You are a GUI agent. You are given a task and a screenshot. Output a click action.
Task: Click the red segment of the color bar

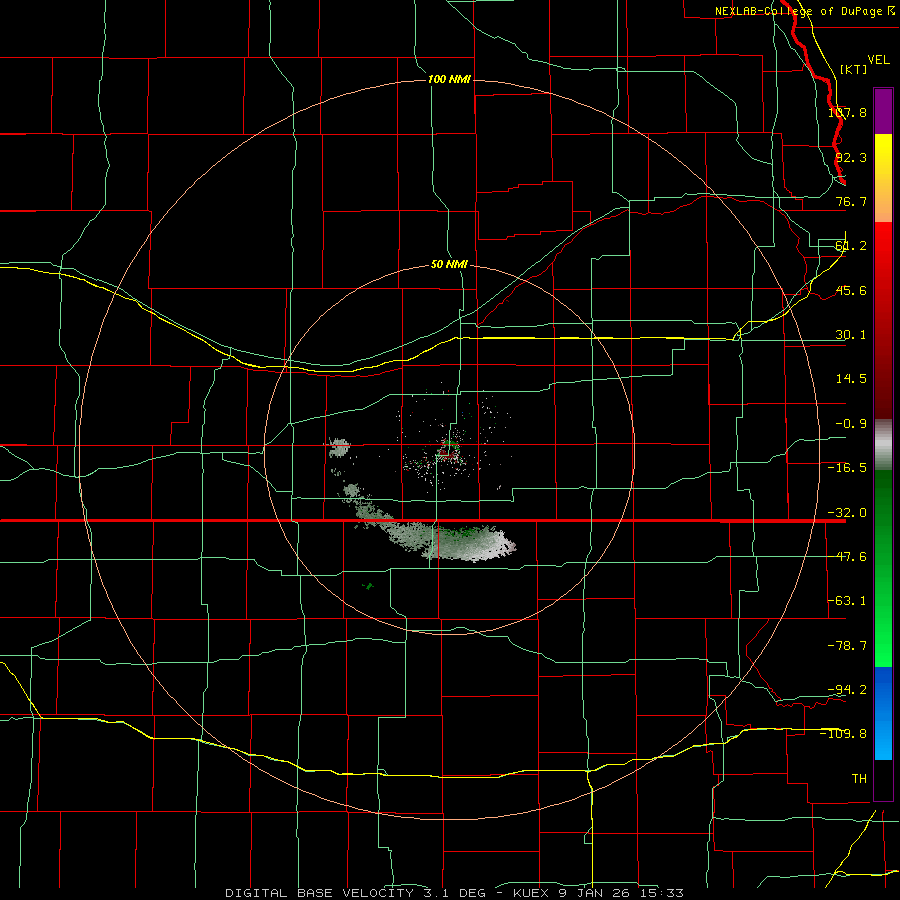coord(883,320)
